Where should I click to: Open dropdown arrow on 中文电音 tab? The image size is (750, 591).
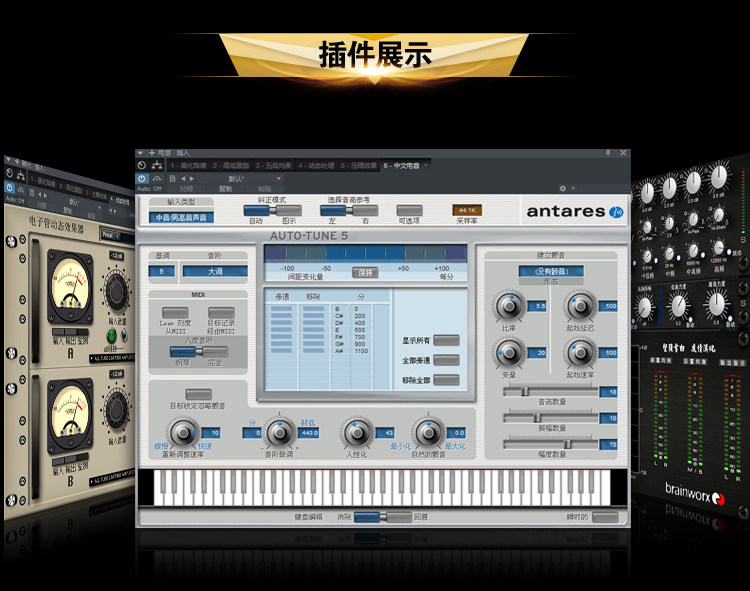pyautogui.click(x=426, y=165)
